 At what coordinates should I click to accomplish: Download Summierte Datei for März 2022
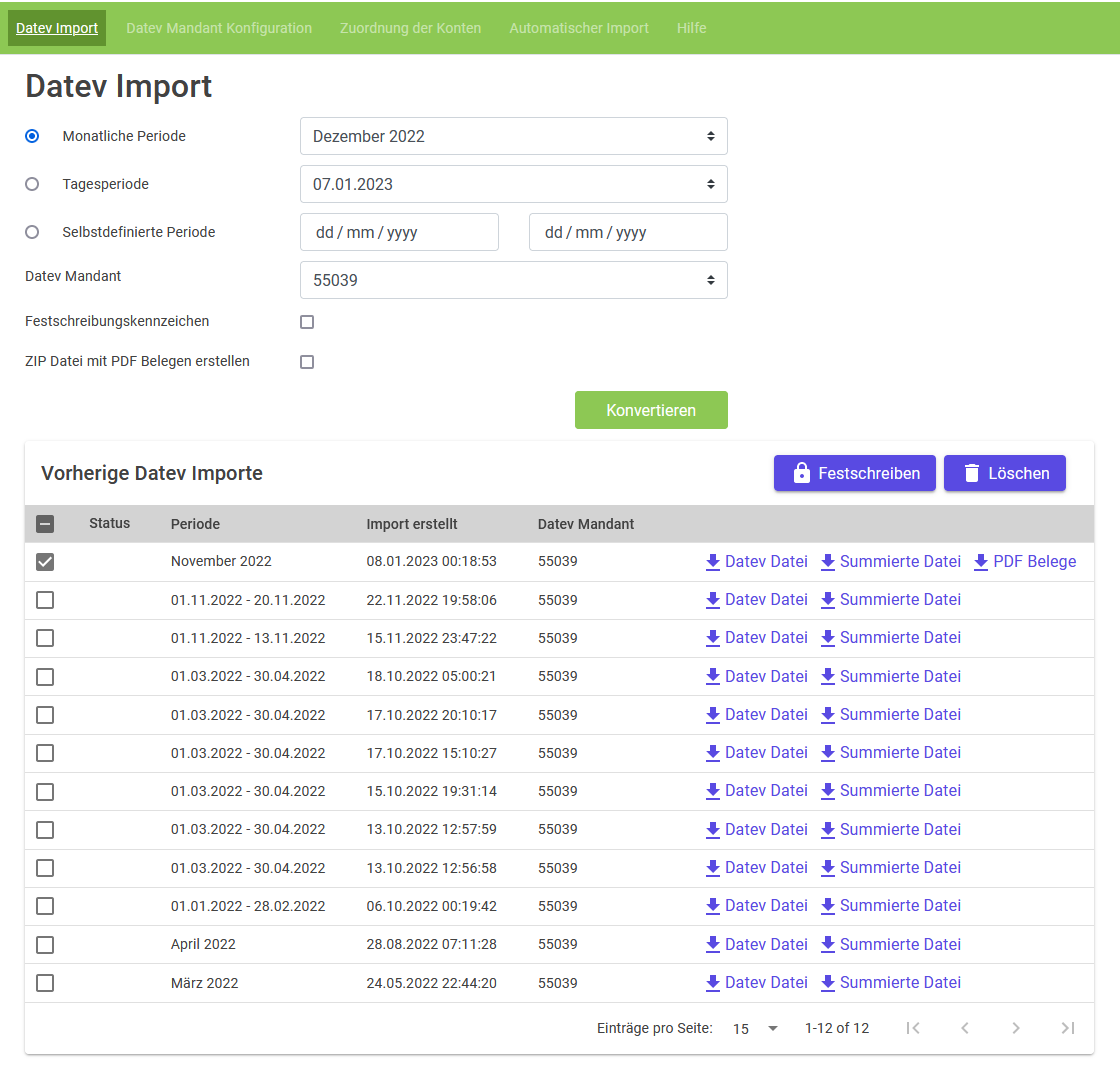click(x=891, y=983)
